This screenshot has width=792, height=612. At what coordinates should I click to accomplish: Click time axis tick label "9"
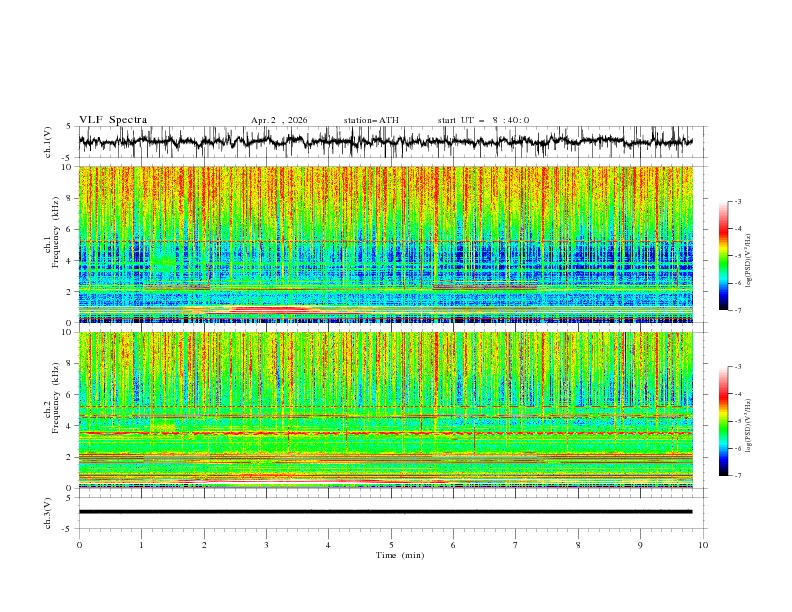[640, 545]
